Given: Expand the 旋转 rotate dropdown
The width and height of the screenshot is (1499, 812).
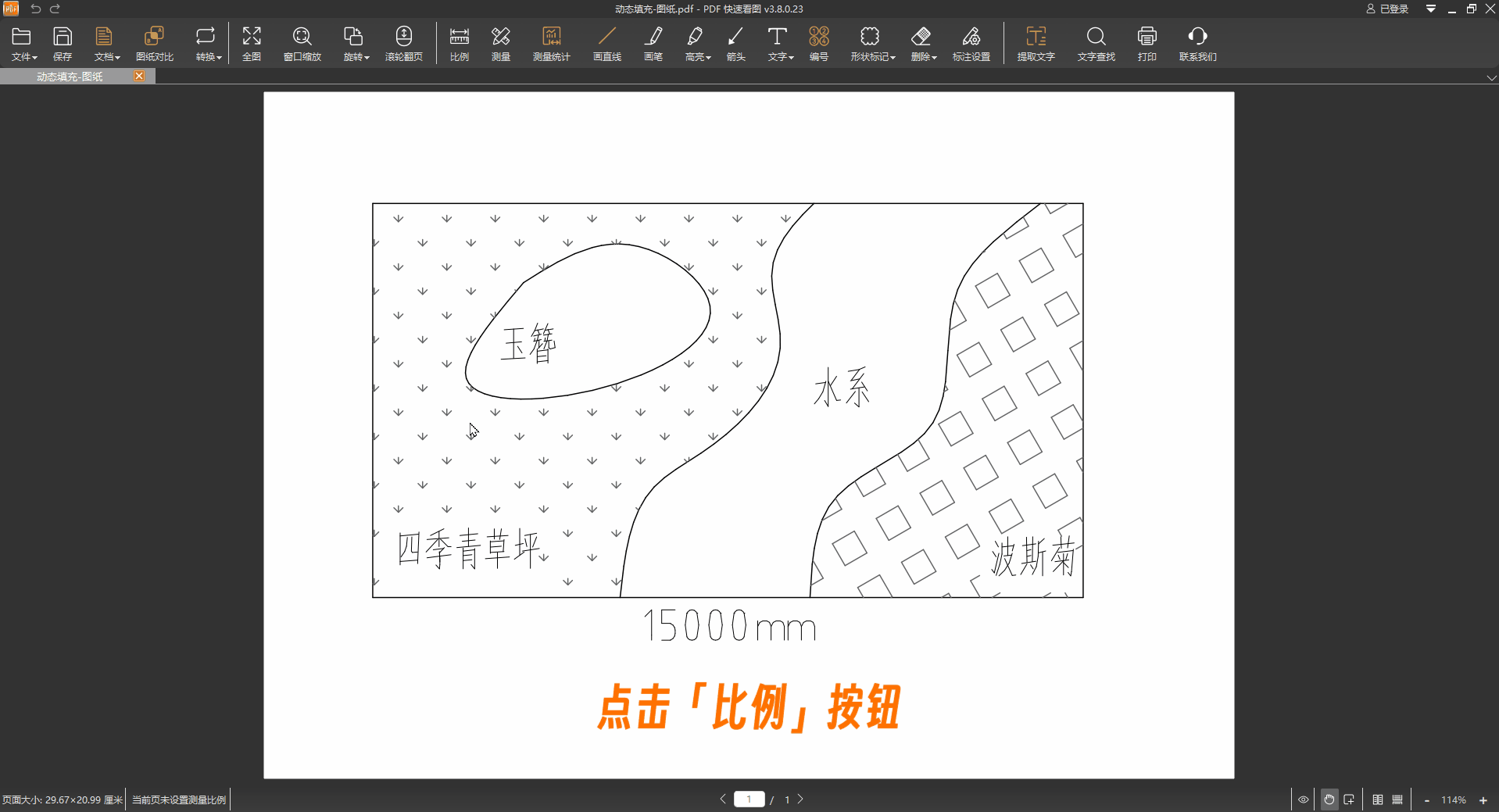Looking at the screenshot, I should click(x=356, y=44).
